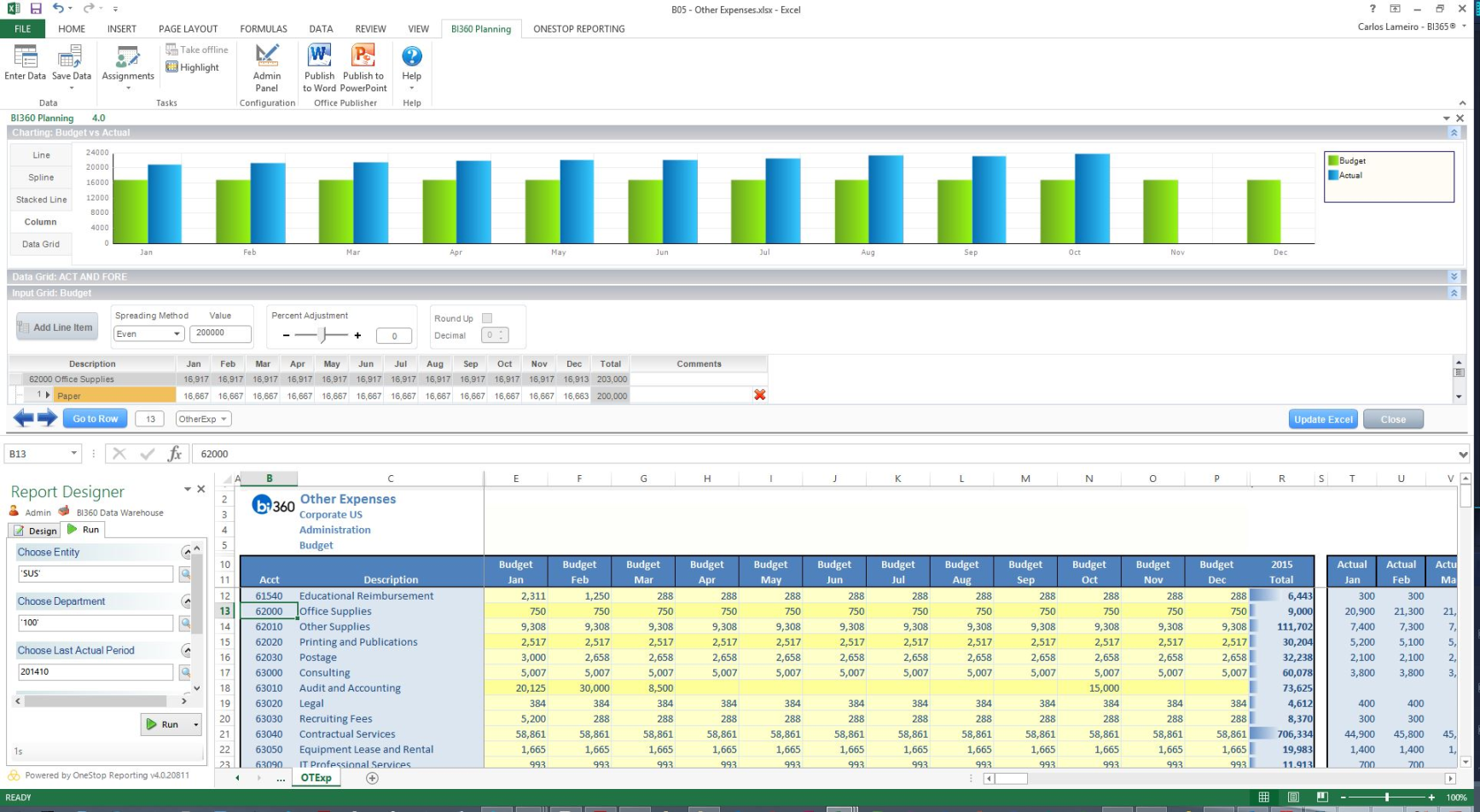1480x812 pixels.
Task: Publish to PowerPoint
Action: (x=363, y=67)
